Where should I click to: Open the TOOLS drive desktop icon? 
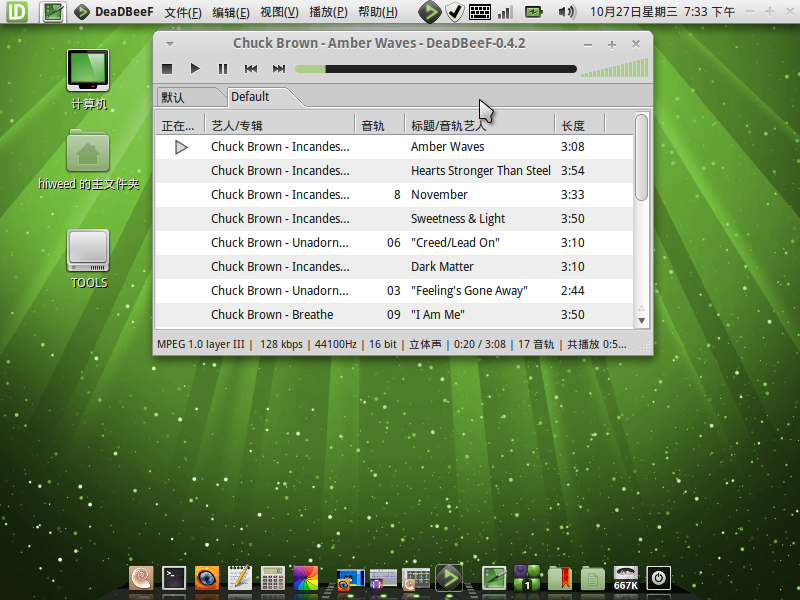click(88, 259)
